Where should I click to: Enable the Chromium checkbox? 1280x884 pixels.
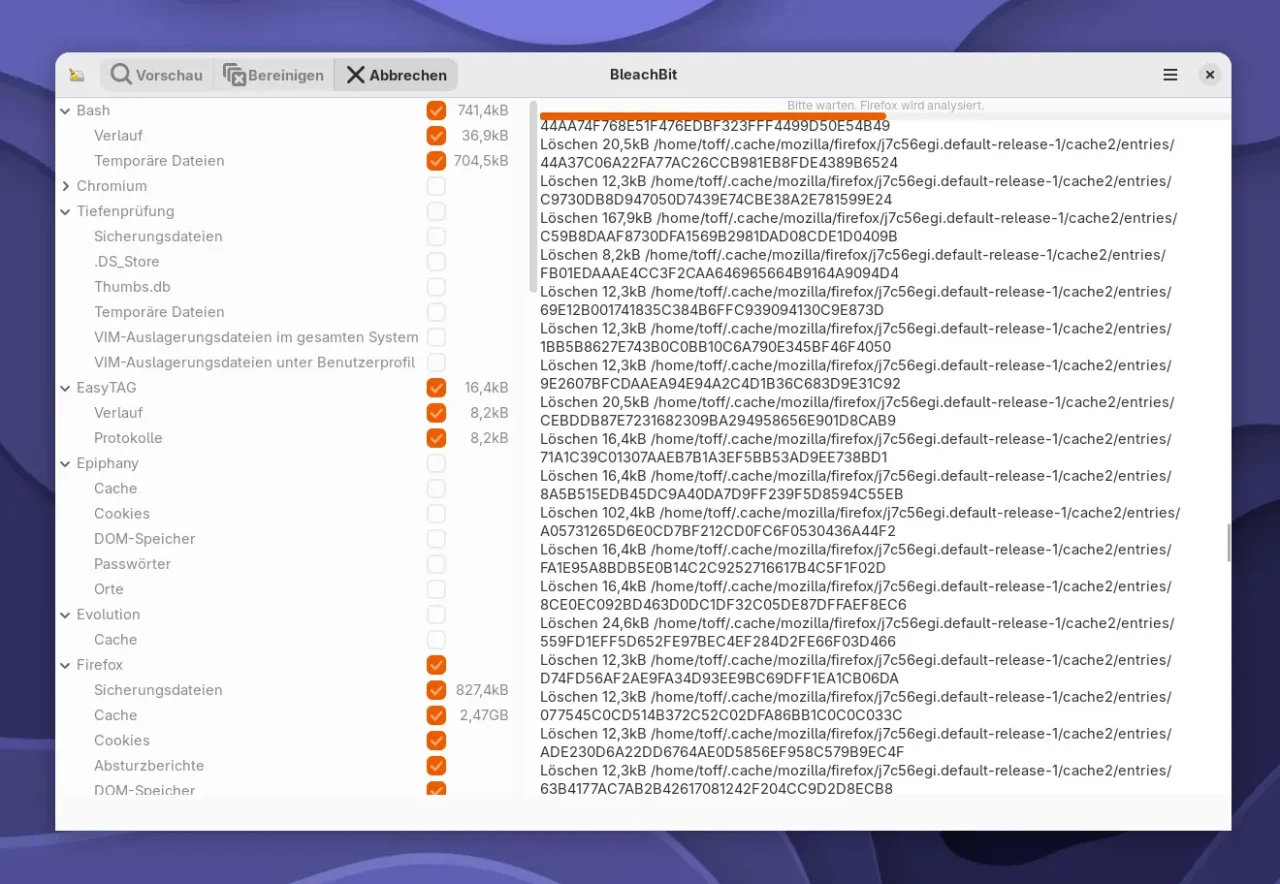[436, 186]
